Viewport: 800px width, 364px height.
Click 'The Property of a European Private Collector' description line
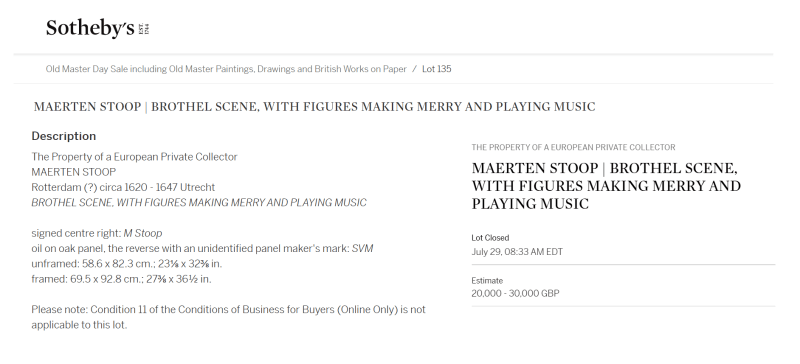(134, 157)
